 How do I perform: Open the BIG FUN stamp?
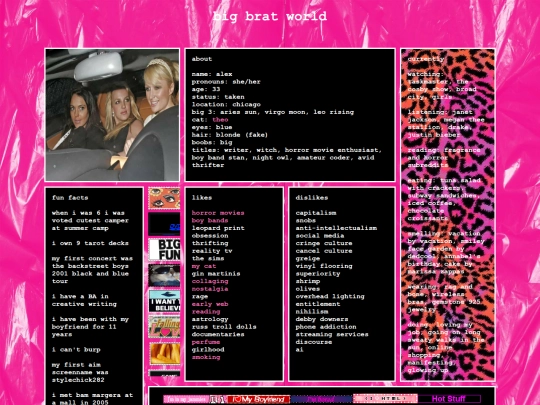click(x=164, y=250)
